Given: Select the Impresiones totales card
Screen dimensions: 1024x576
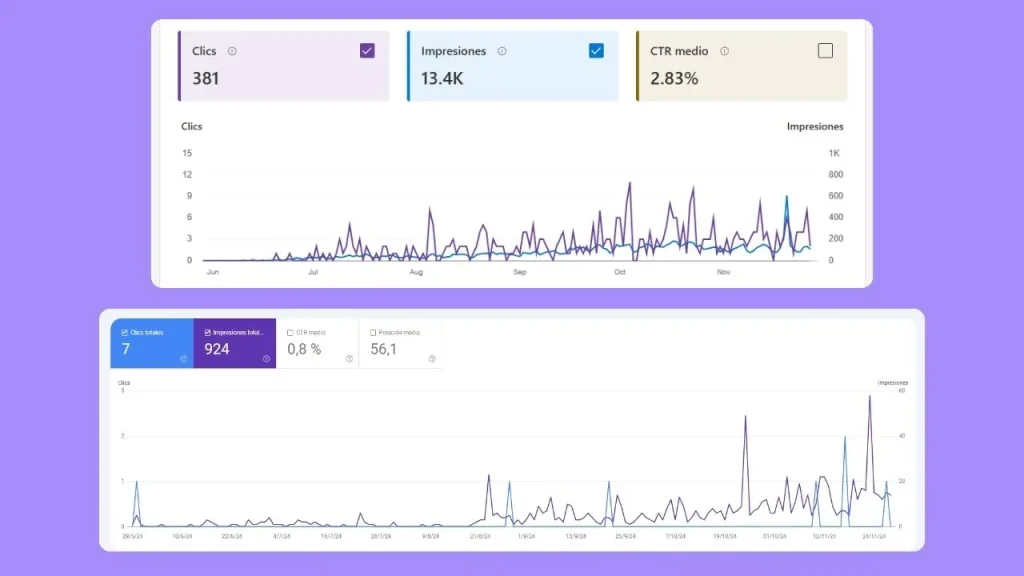Looking at the screenshot, I should coord(235,341).
